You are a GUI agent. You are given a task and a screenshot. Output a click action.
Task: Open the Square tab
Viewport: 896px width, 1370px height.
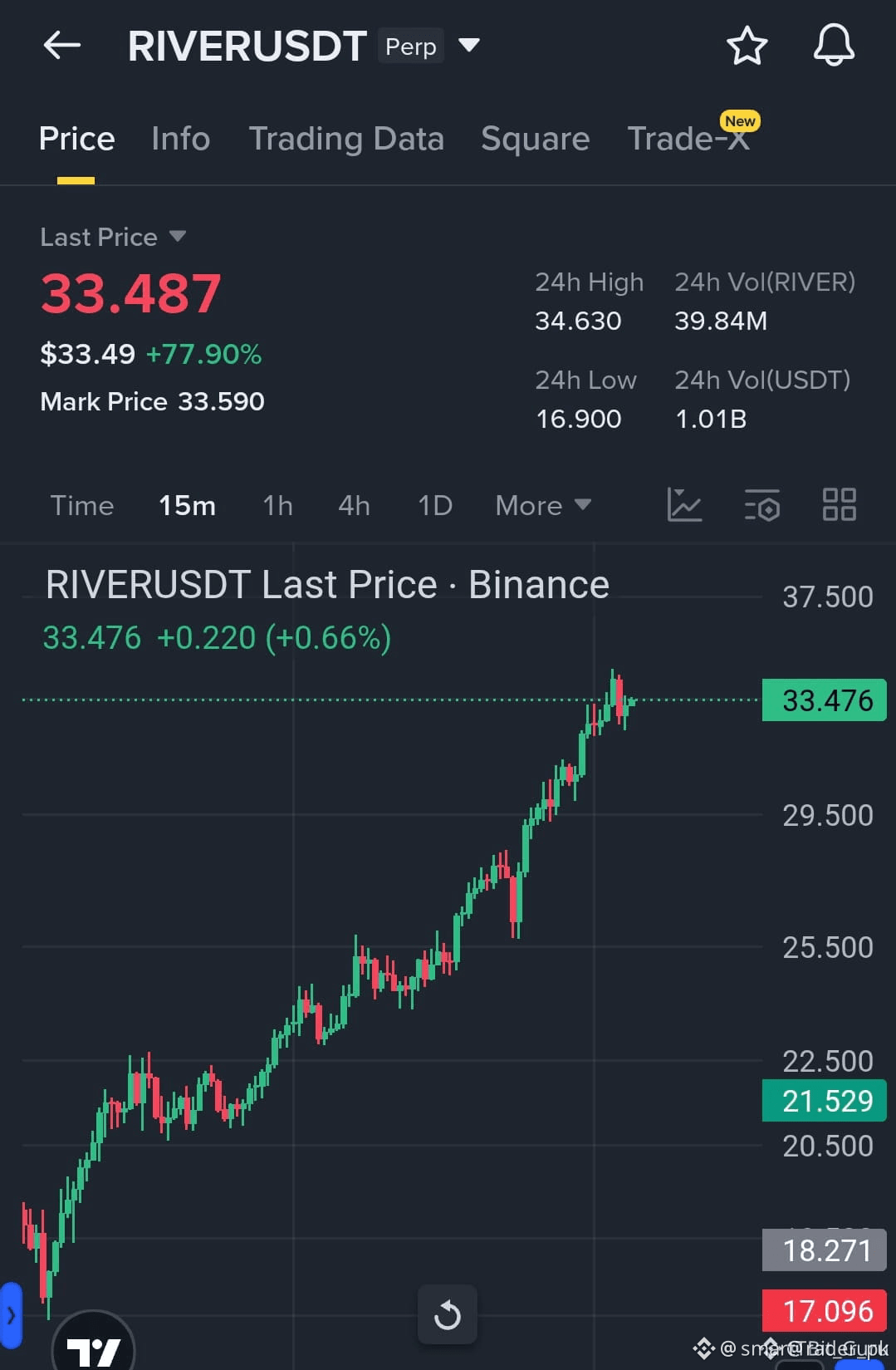click(x=536, y=139)
